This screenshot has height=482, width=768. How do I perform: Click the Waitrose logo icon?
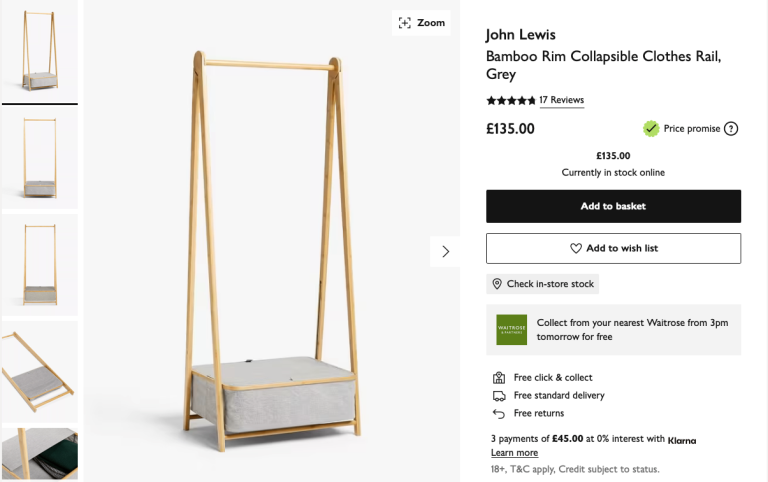pyautogui.click(x=511, y=330)
